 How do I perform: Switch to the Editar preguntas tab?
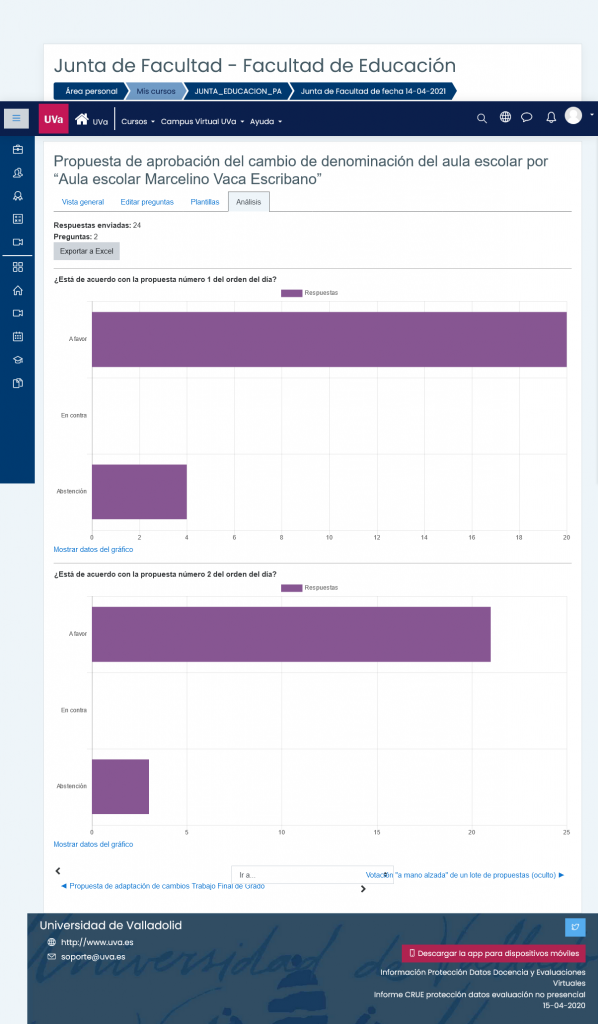147,202
